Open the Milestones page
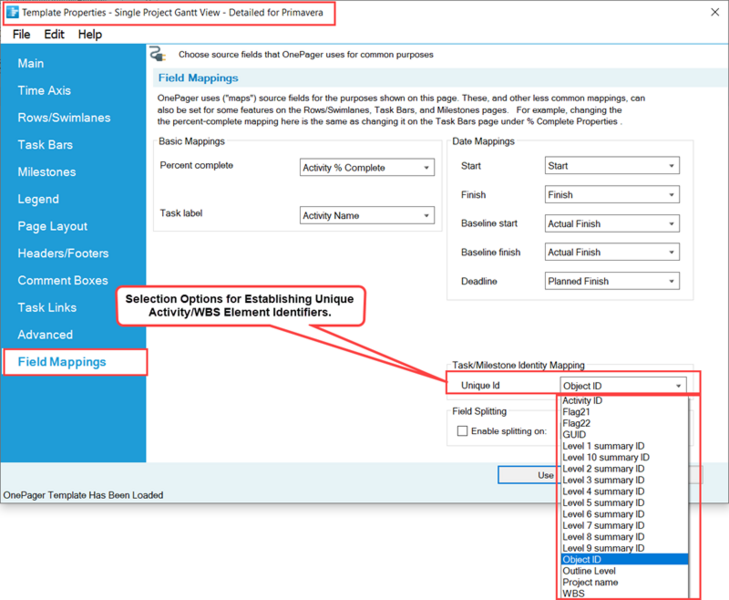This screenshot has height=600, width=729. 46,172
